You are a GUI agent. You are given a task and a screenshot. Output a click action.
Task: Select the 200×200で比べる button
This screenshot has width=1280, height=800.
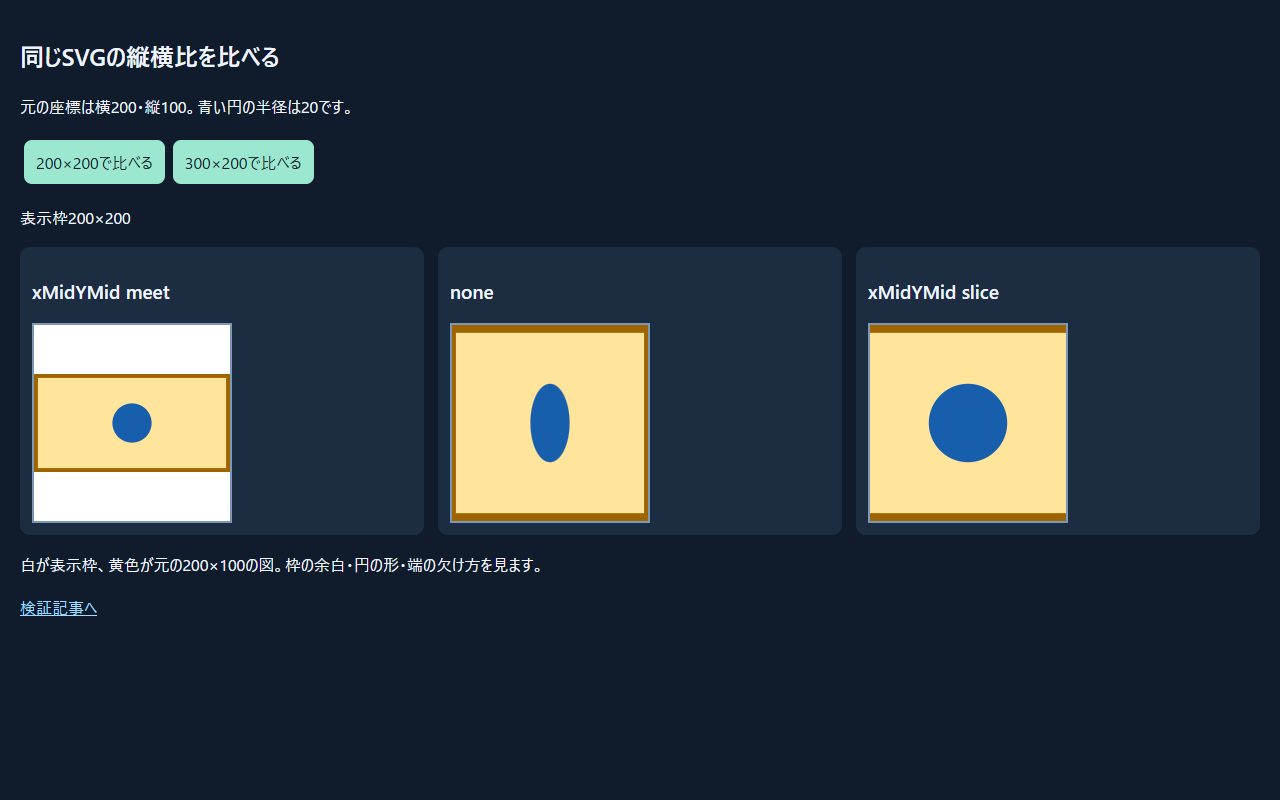tap(94, 162)
